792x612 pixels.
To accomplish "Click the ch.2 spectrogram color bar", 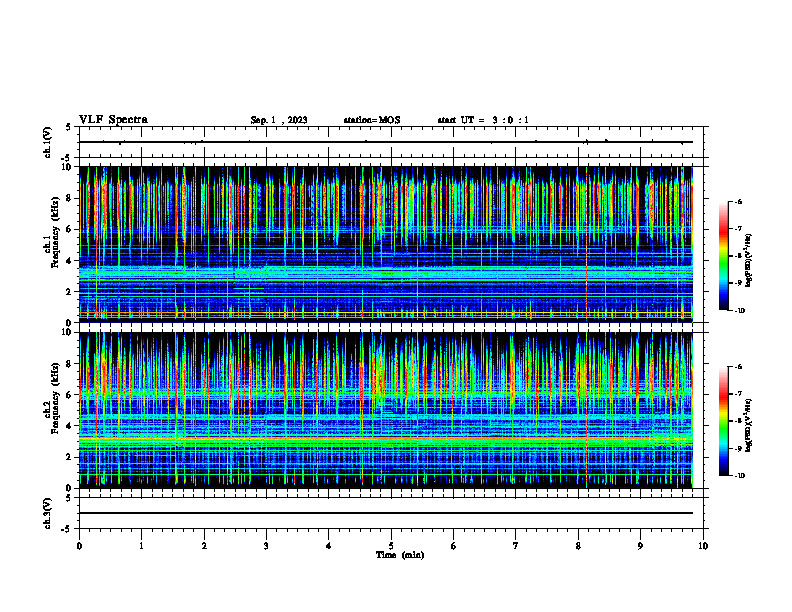I will click(723, 421).
